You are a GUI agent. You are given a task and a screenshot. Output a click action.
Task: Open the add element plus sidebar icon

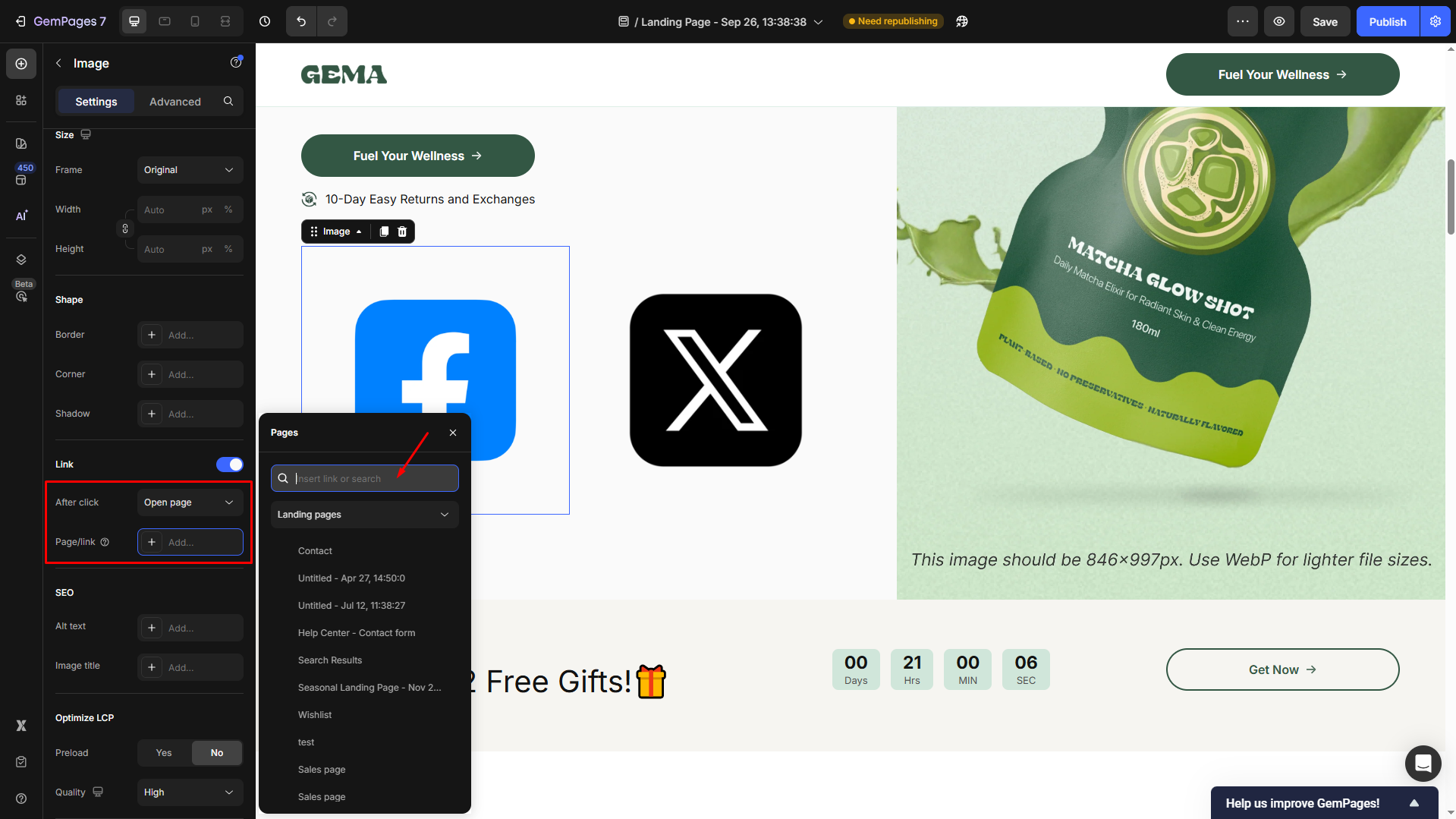tap(21, 64)
